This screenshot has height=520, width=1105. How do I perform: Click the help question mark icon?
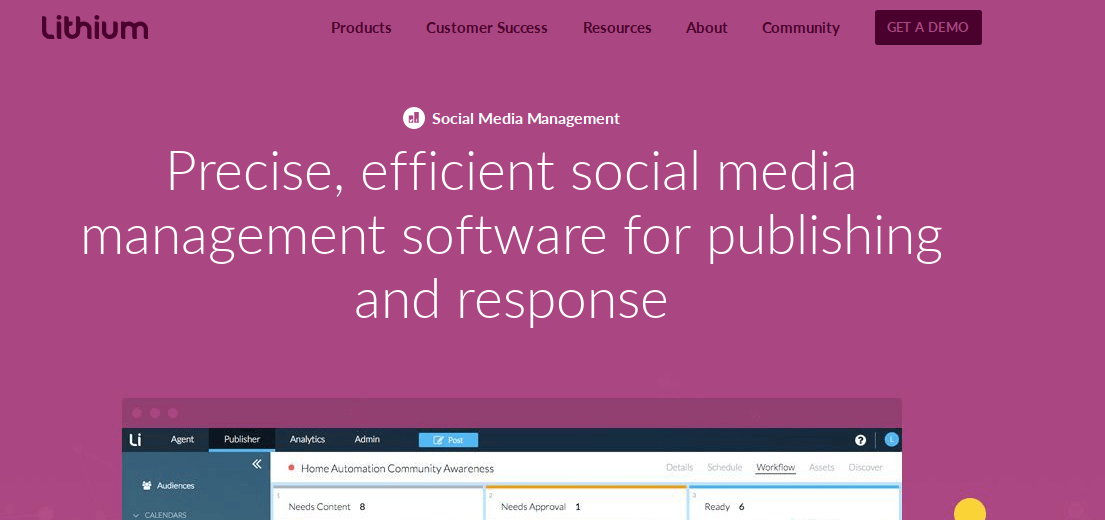coord(860,440)
